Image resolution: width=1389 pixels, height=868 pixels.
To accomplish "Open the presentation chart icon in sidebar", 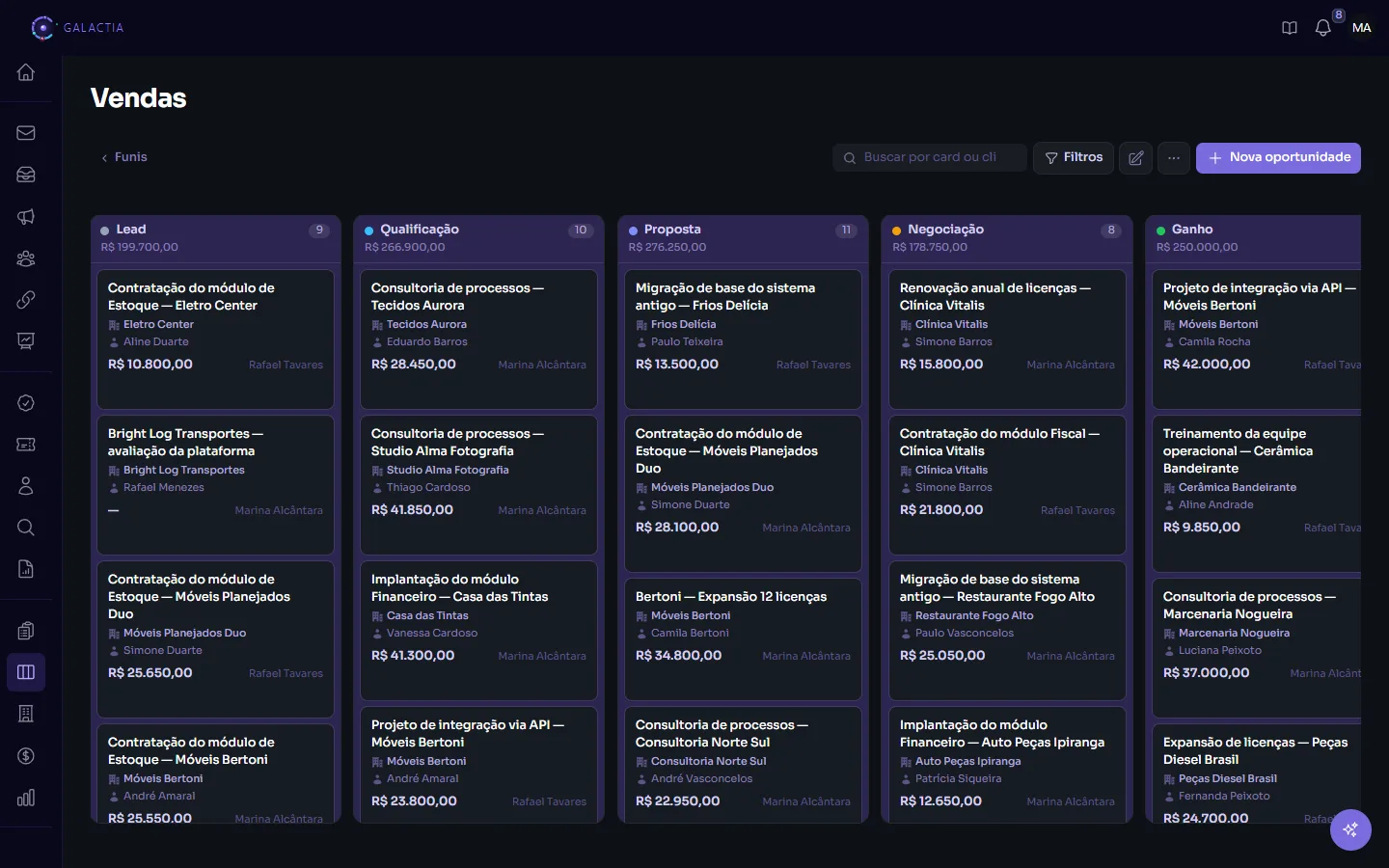I will coord(26,341).
